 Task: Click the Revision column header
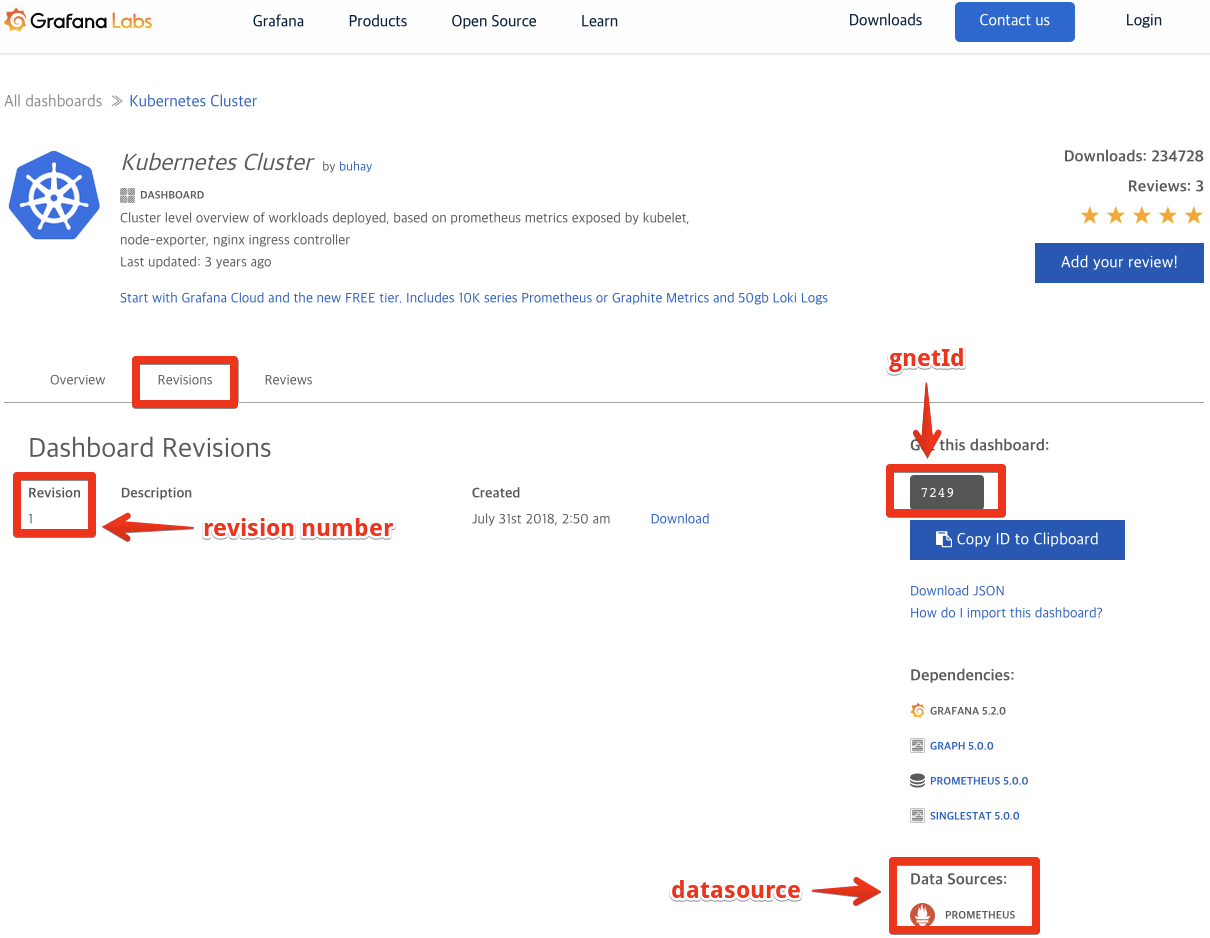pos(54,493)
